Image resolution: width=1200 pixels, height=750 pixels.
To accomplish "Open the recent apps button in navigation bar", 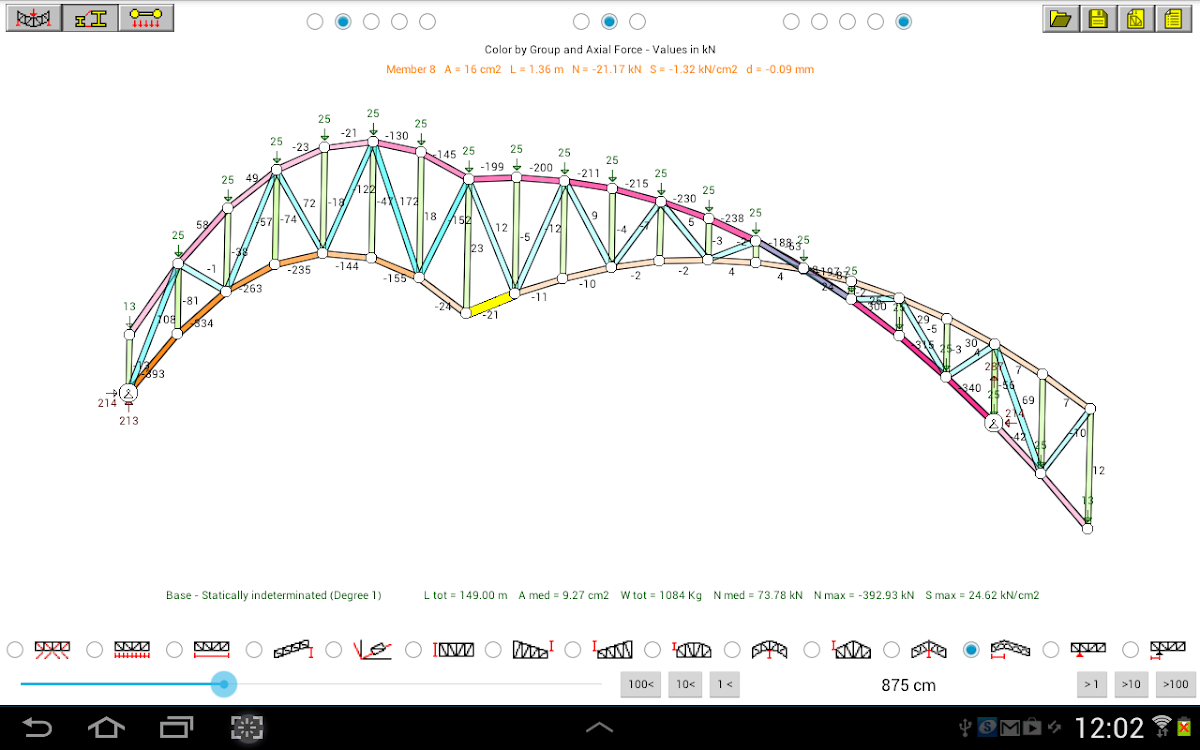I will click(x=177, y=726).
